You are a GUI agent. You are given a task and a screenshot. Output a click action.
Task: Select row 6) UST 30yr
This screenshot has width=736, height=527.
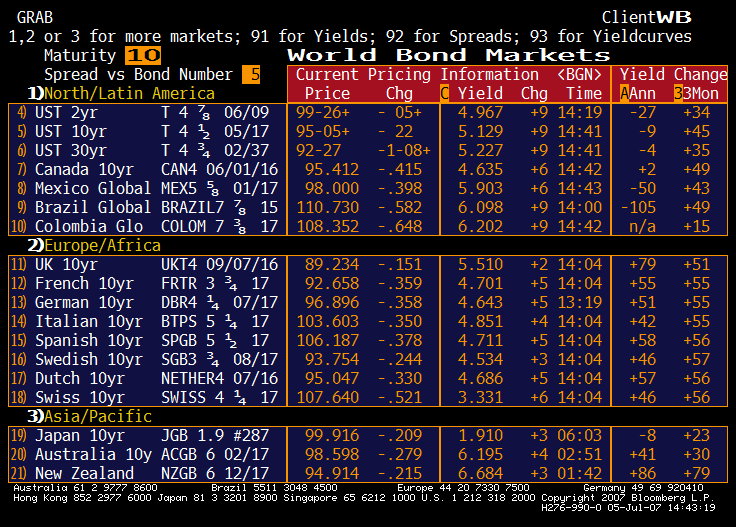[368, 151]
